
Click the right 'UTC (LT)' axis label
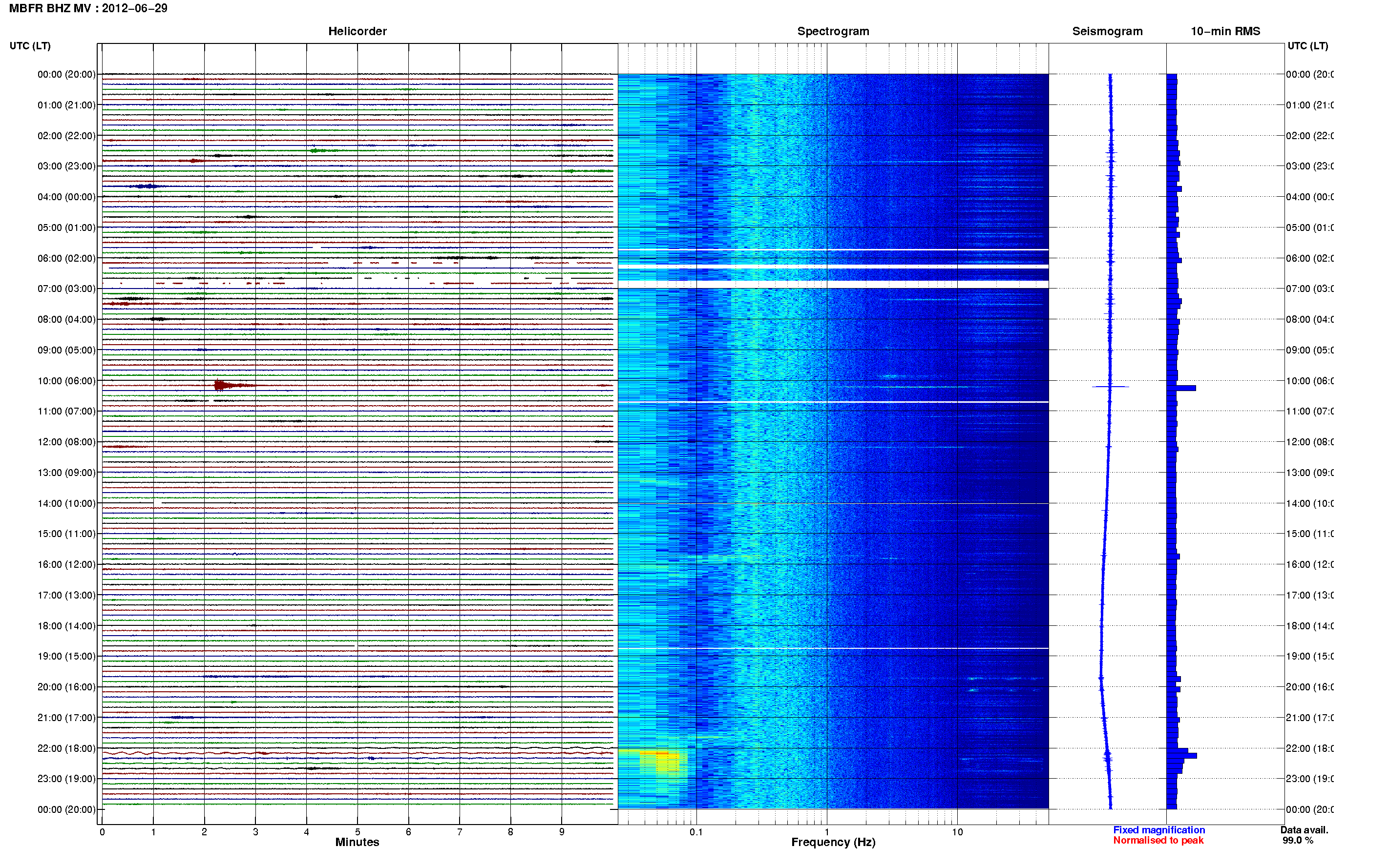tap(1307, 46)
